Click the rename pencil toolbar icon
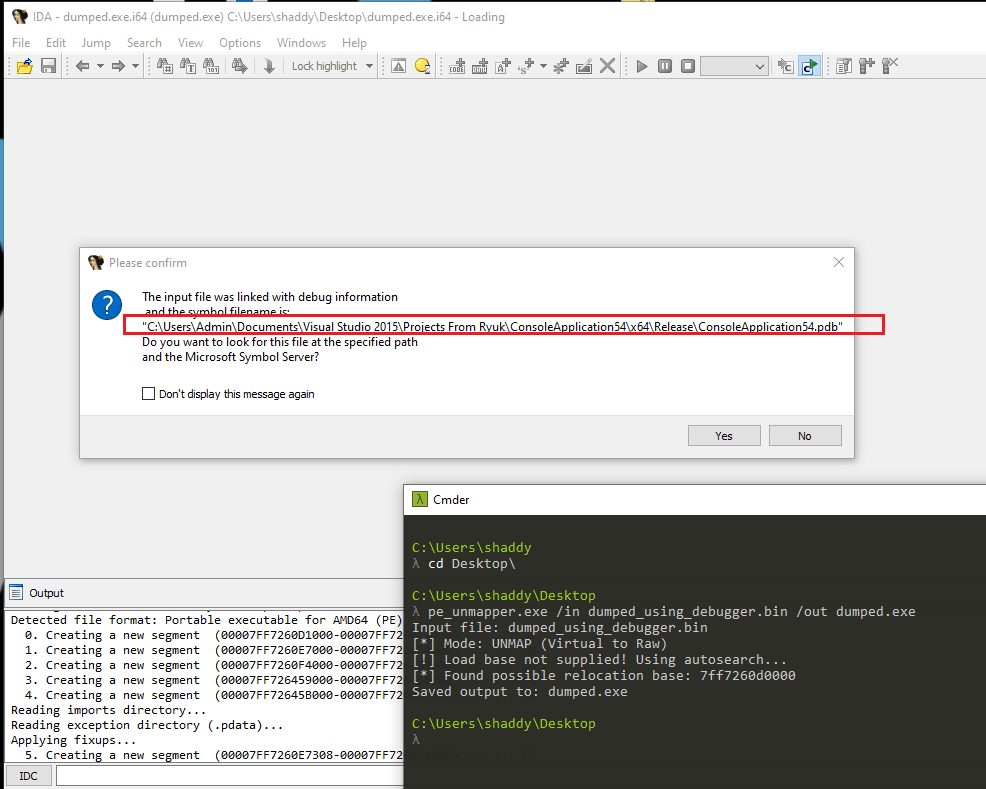Image resolution: width=986 pixels, height=789 pixels. tap(584, 66)
